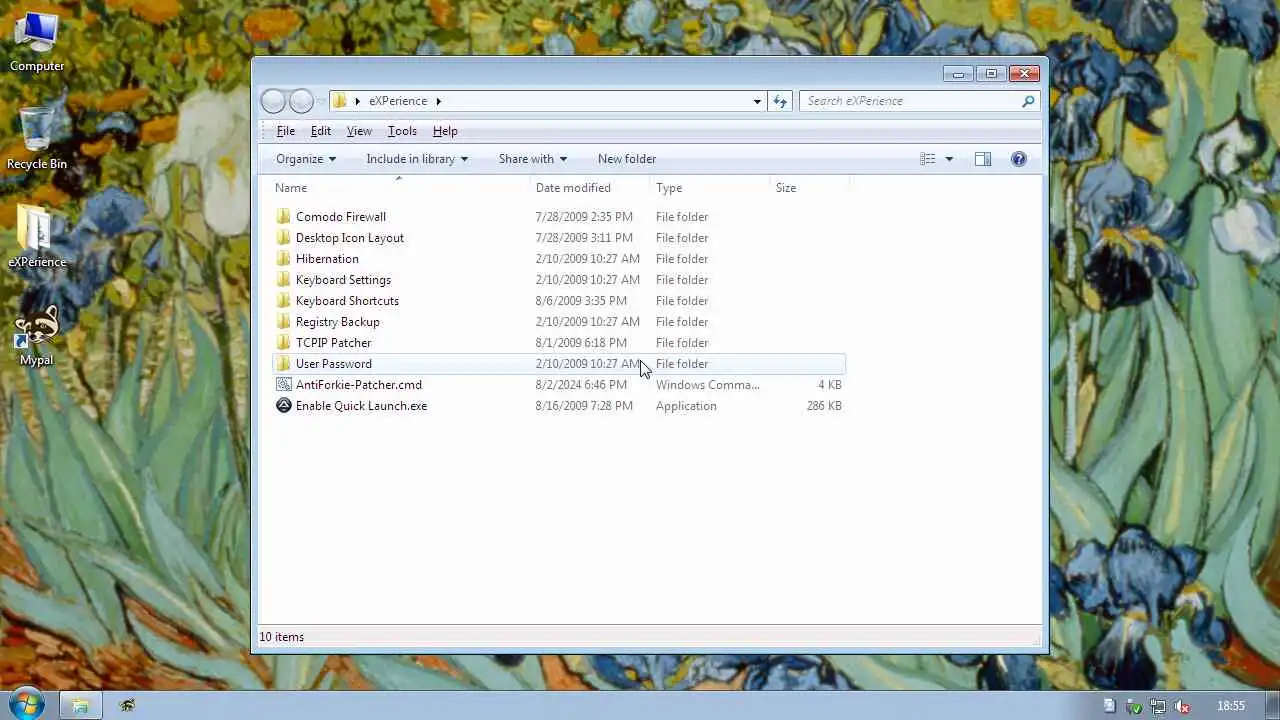Sort by the Name column header

coord(401,188)
